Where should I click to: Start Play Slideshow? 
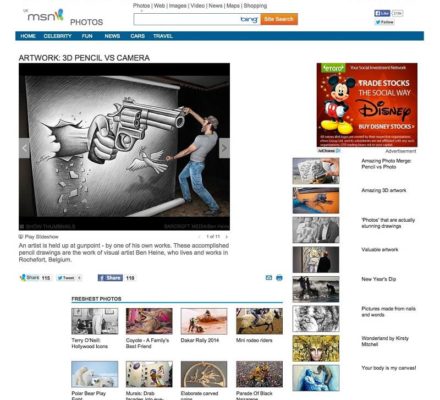tap(39, 237)
